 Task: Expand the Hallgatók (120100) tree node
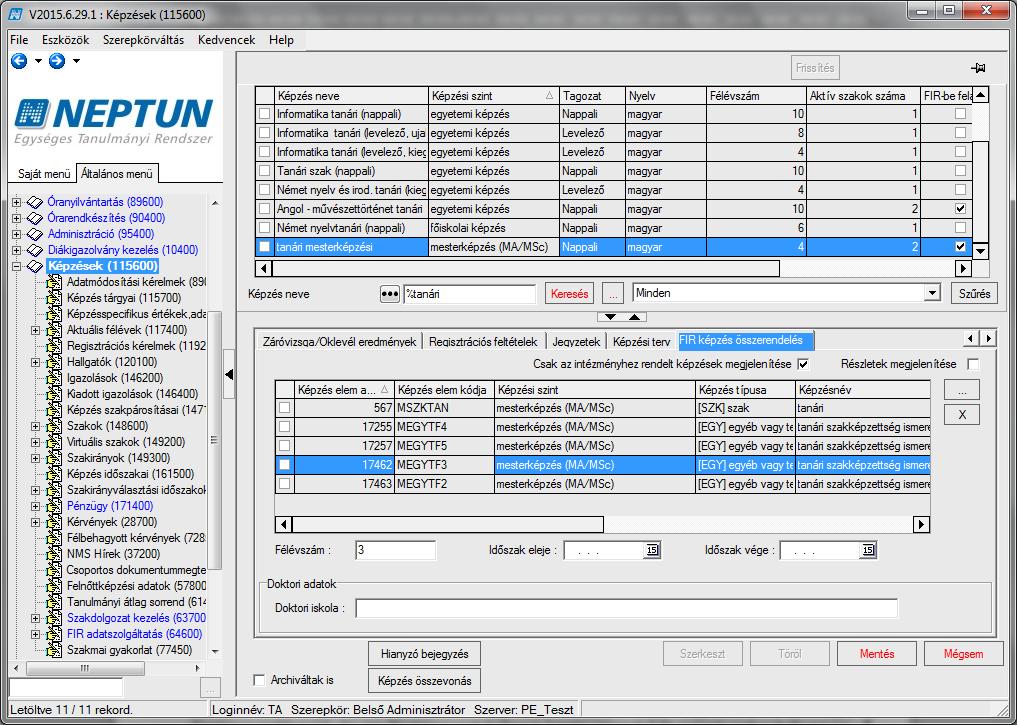[x=36, y=362]
